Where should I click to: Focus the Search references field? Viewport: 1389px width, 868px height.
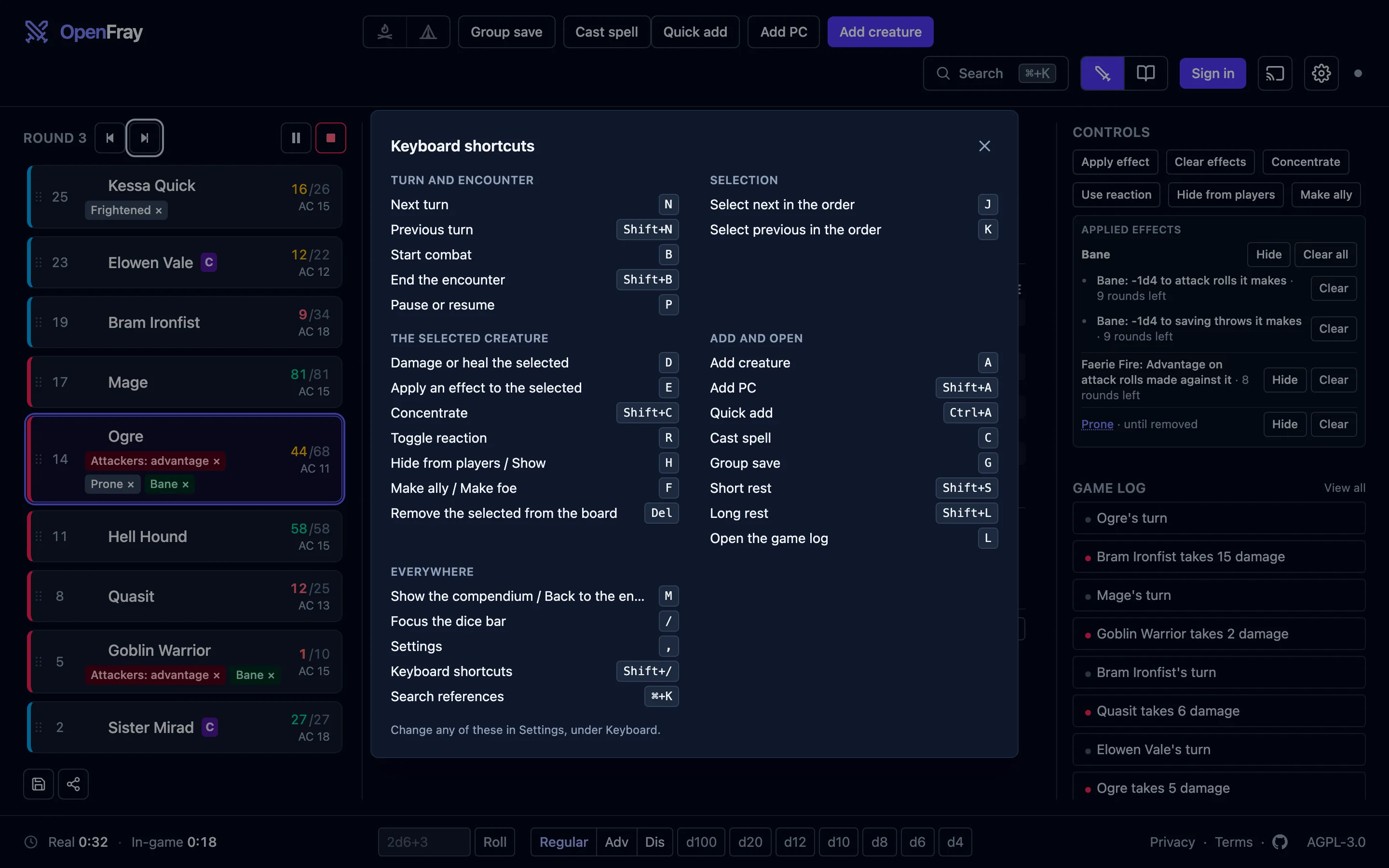point(995,73)
